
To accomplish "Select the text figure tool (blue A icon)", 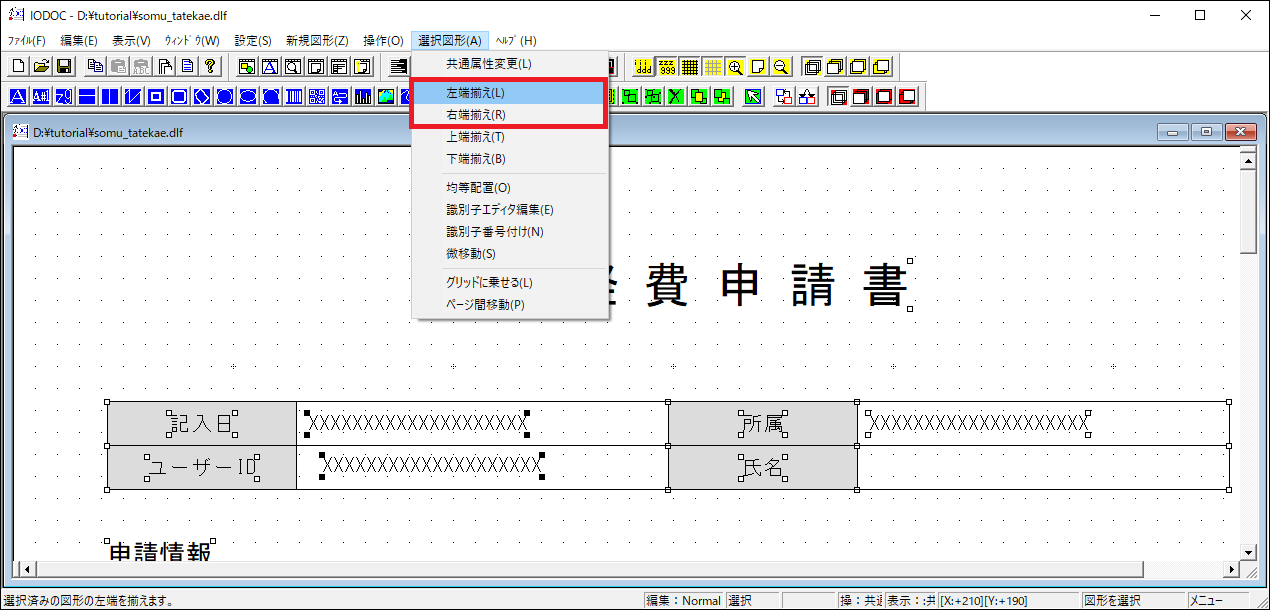I will point(18,97).
